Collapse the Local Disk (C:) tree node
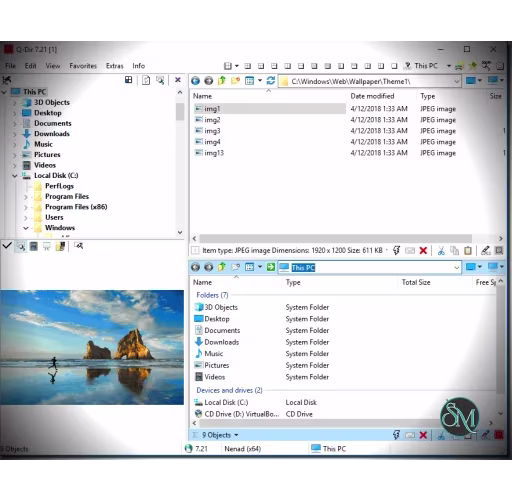This screenshot has height=500, width=512. pos(15,176)
